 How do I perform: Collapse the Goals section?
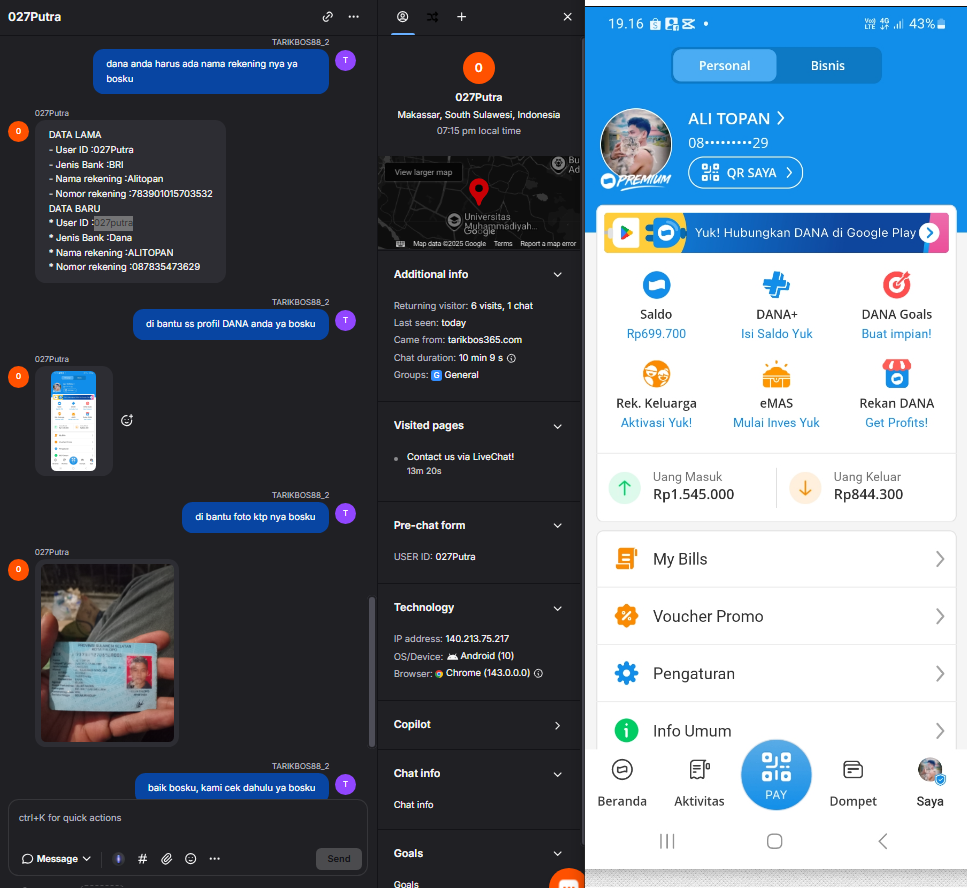click(x=558, y=853)
